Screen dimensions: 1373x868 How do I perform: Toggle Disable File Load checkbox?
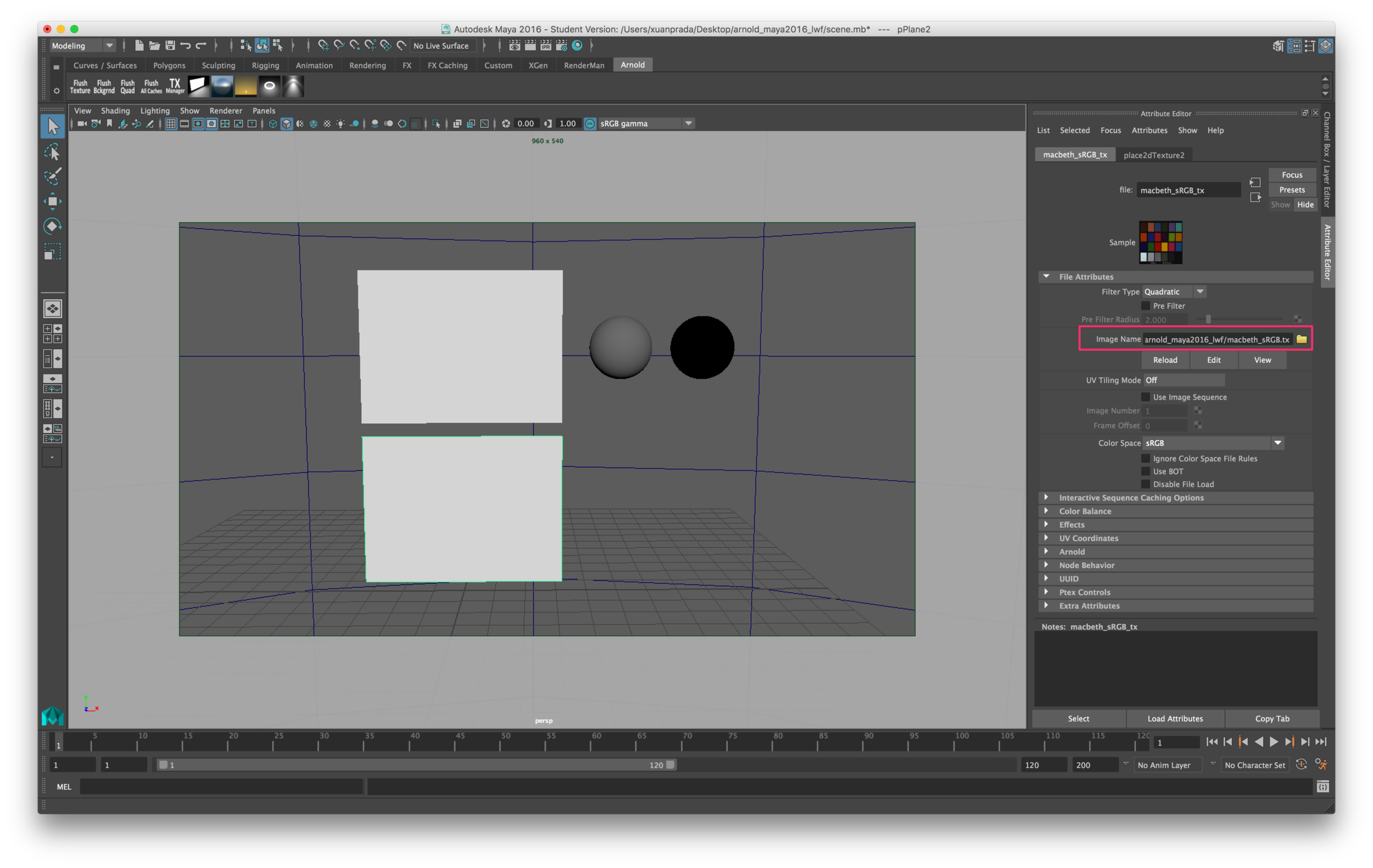[1146, 484]
